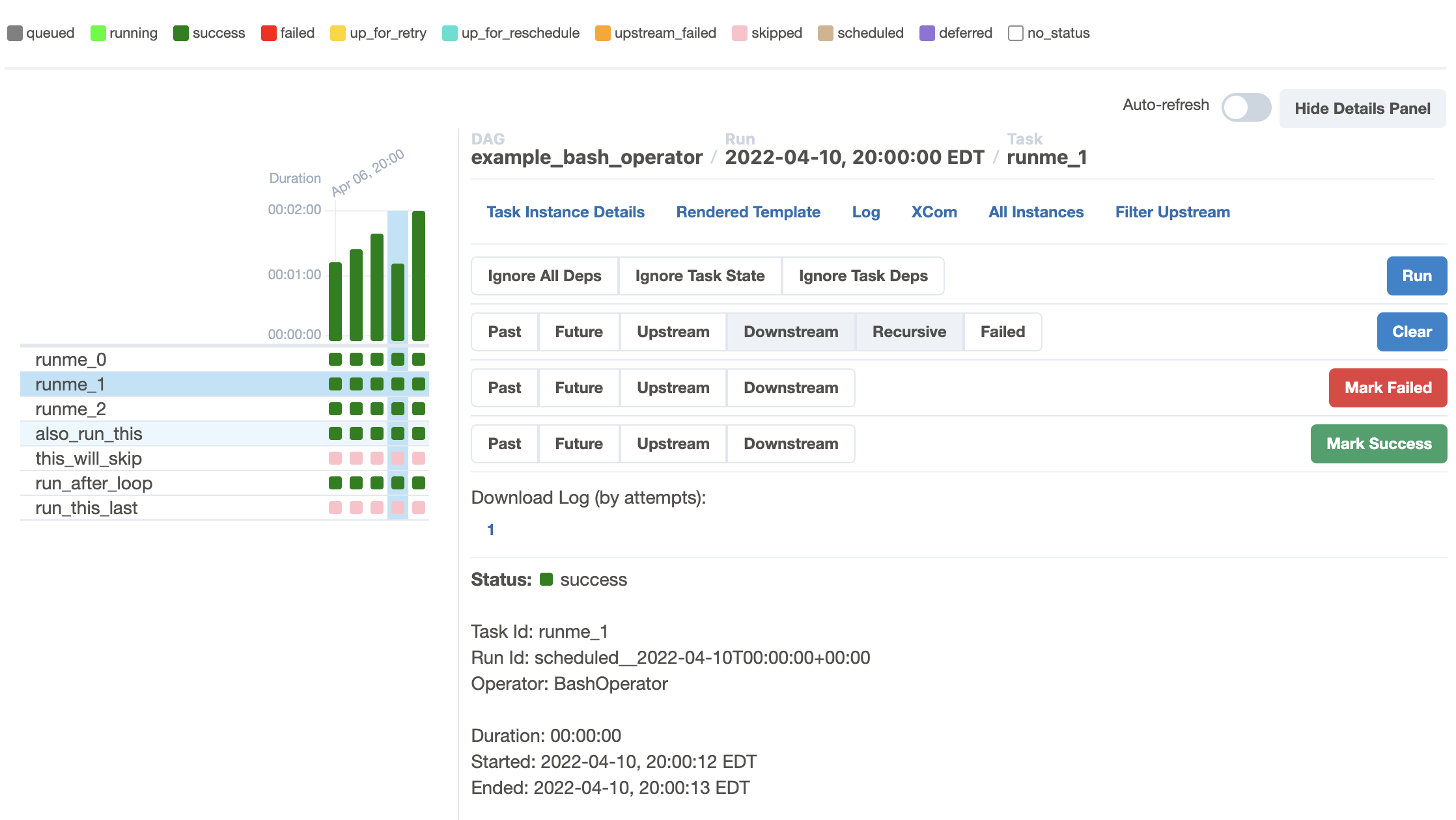Click the first skipped square for run_this_last
1456x820 pixels.
(335, 508)
